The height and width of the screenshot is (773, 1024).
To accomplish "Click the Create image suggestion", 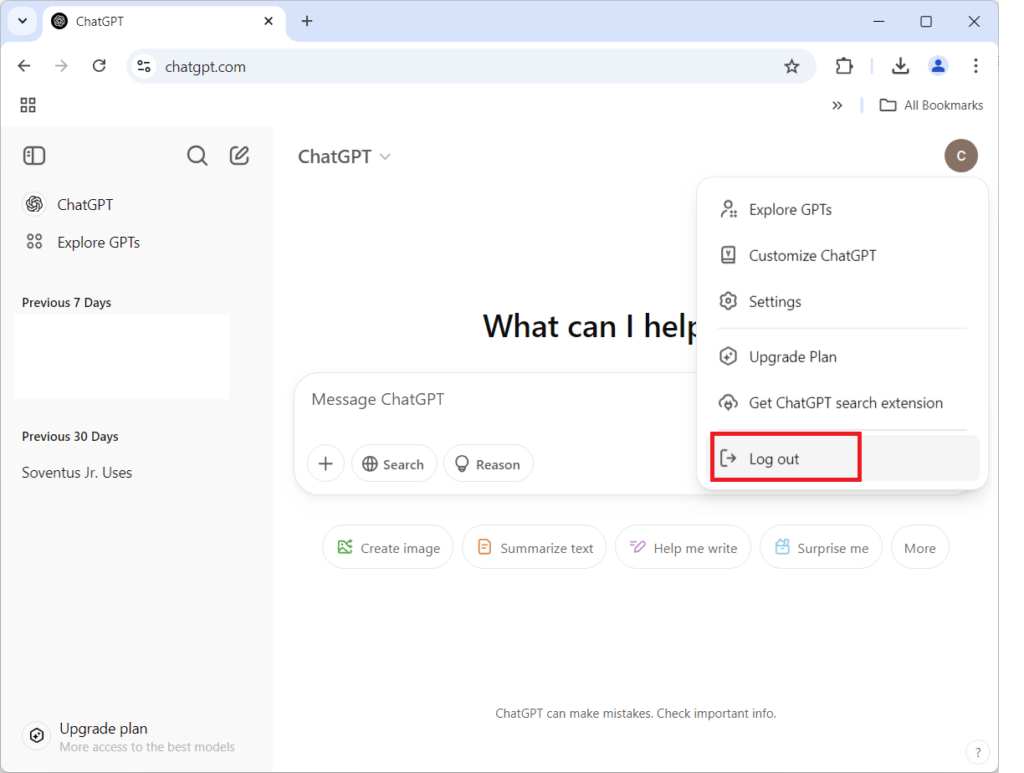I will click(388, 547).
